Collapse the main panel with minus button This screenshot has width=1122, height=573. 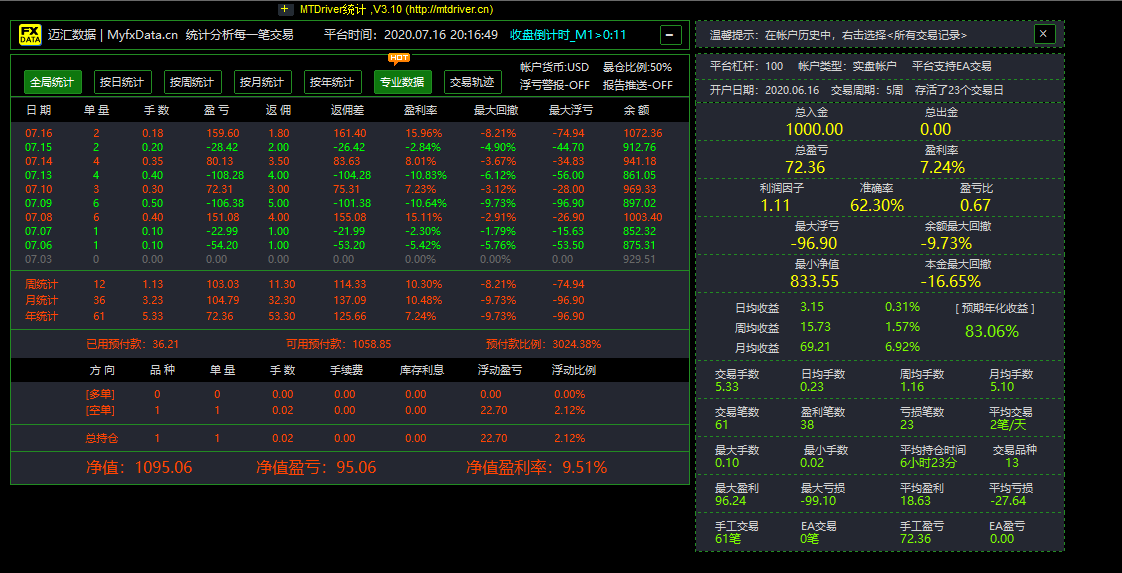tap(670, 34)
